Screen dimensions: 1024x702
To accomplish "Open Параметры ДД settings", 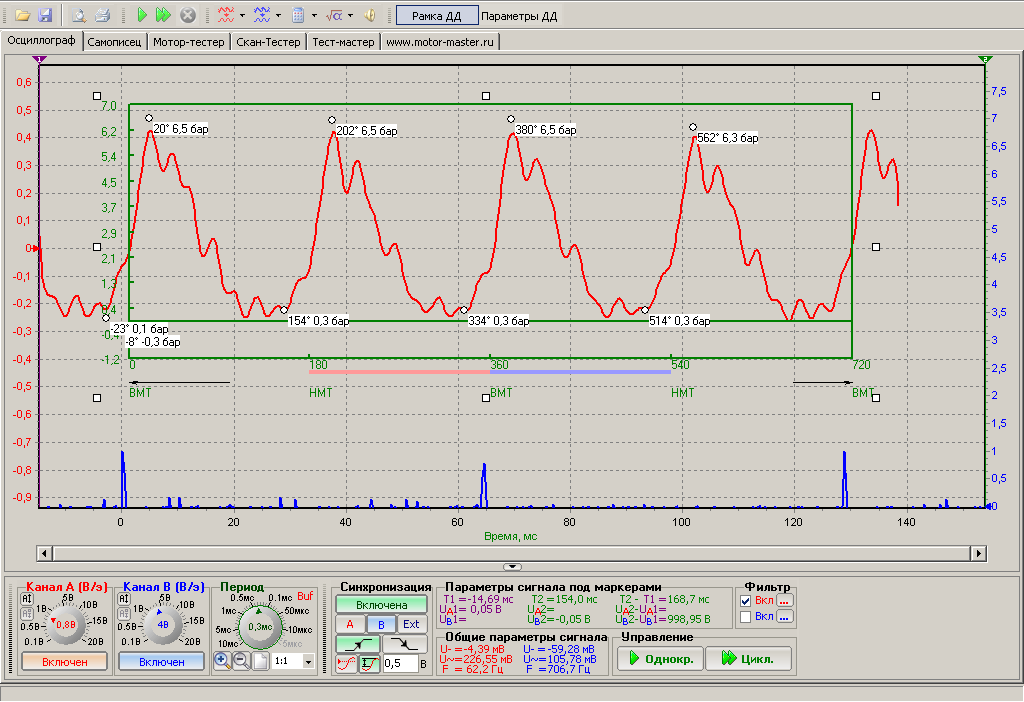I will (x=519, y=16).
